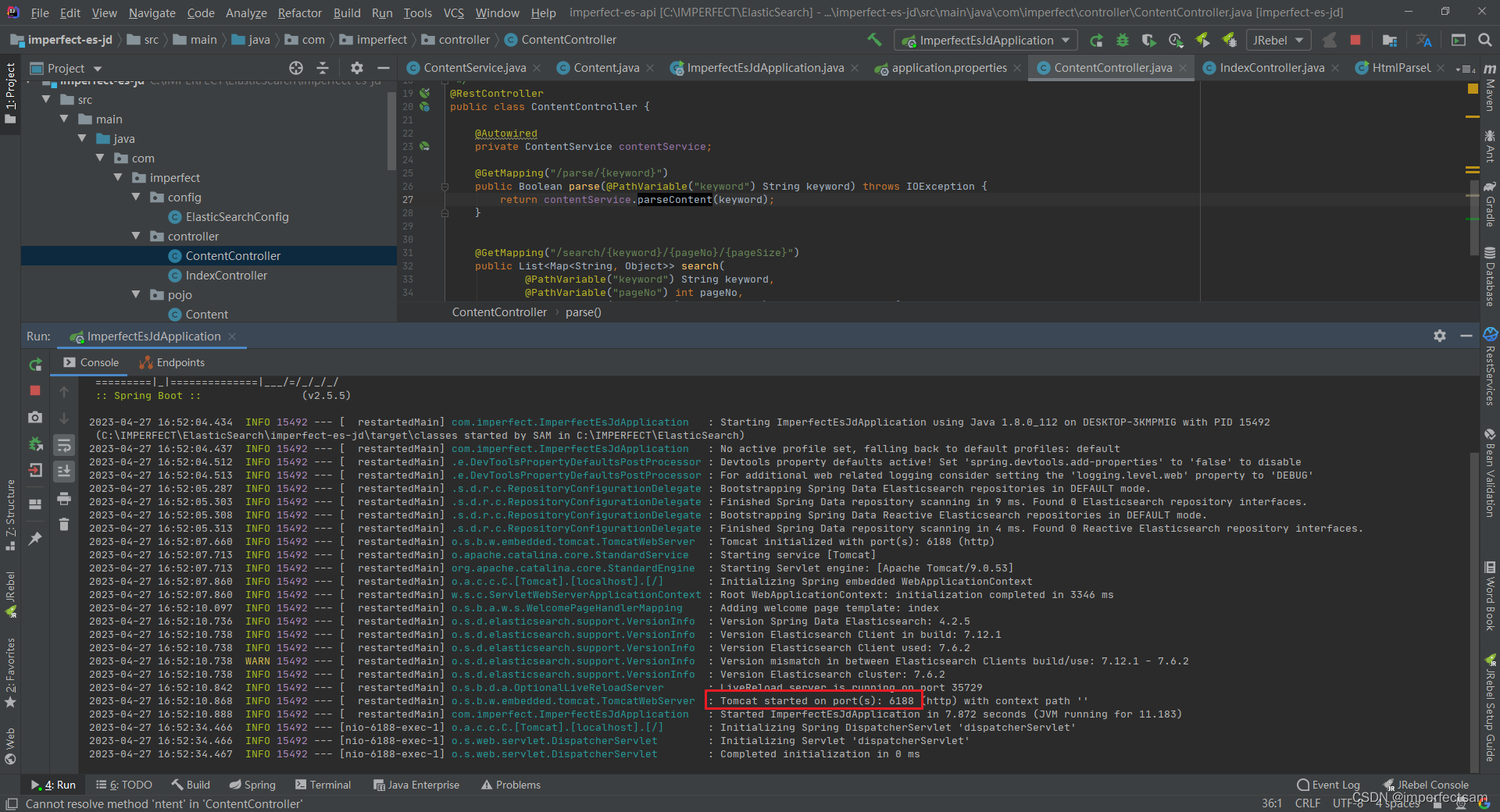This screenshot has width=1500, height=812.
Task: Toggle soft-wrap in the console
Action: (x=64, y=445)
